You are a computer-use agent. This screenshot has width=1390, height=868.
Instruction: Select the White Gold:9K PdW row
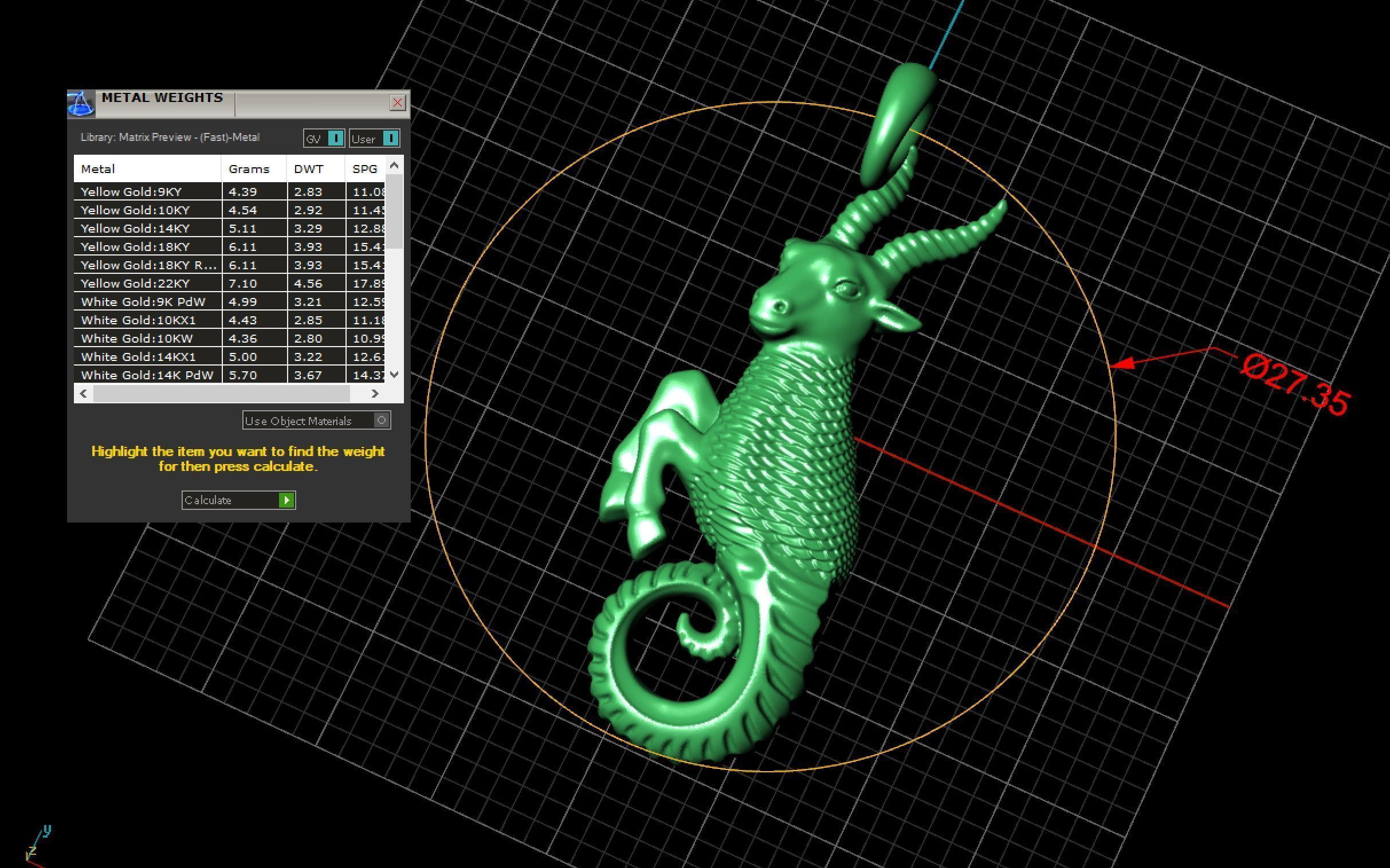point(230,302)
